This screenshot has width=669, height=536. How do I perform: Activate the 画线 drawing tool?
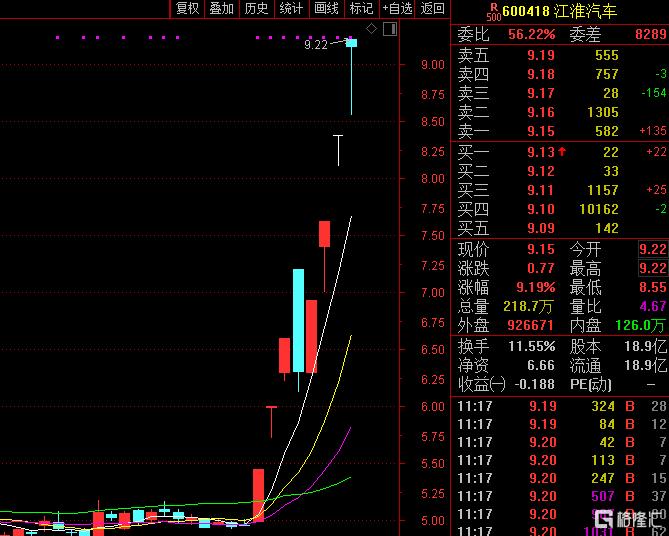(x=326, y=9)
